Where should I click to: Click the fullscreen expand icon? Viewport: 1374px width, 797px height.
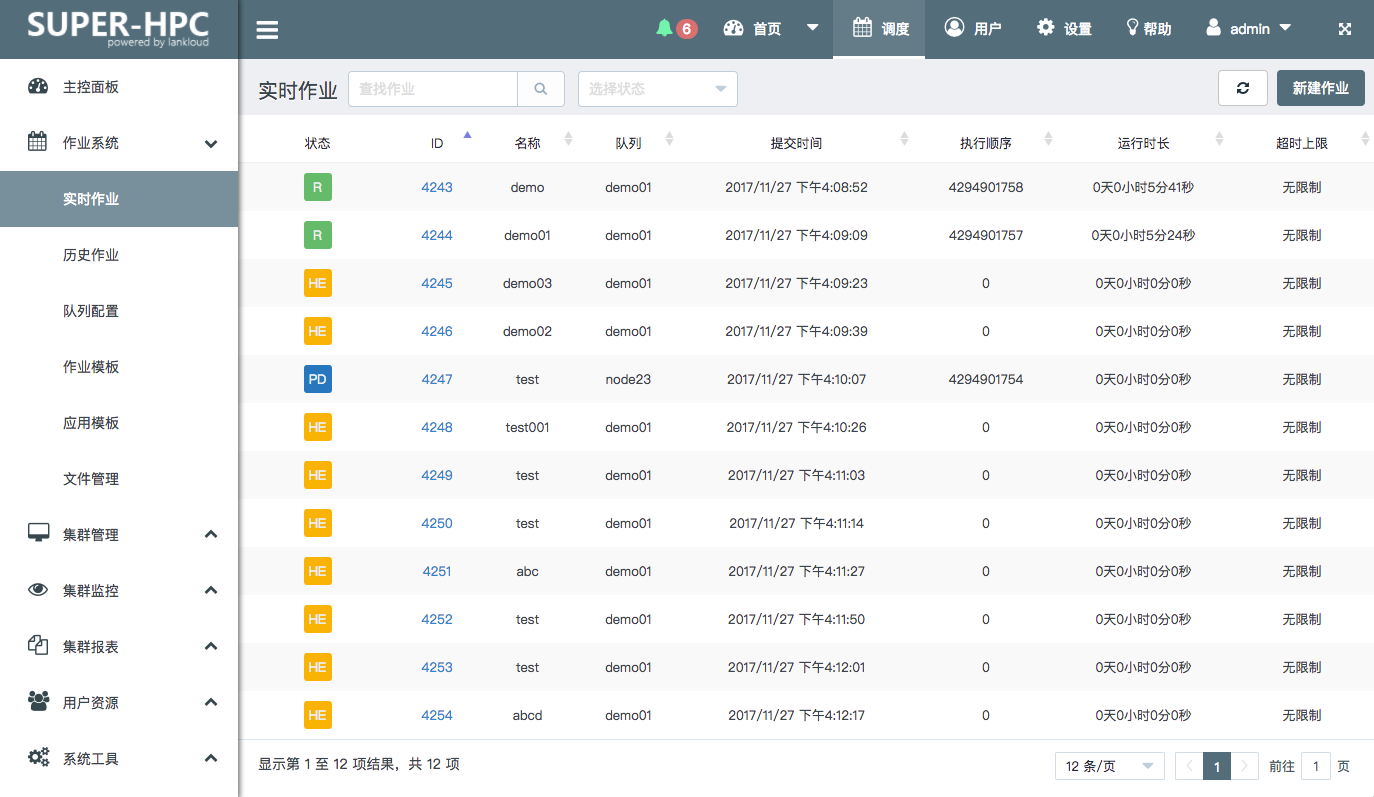1345,29
